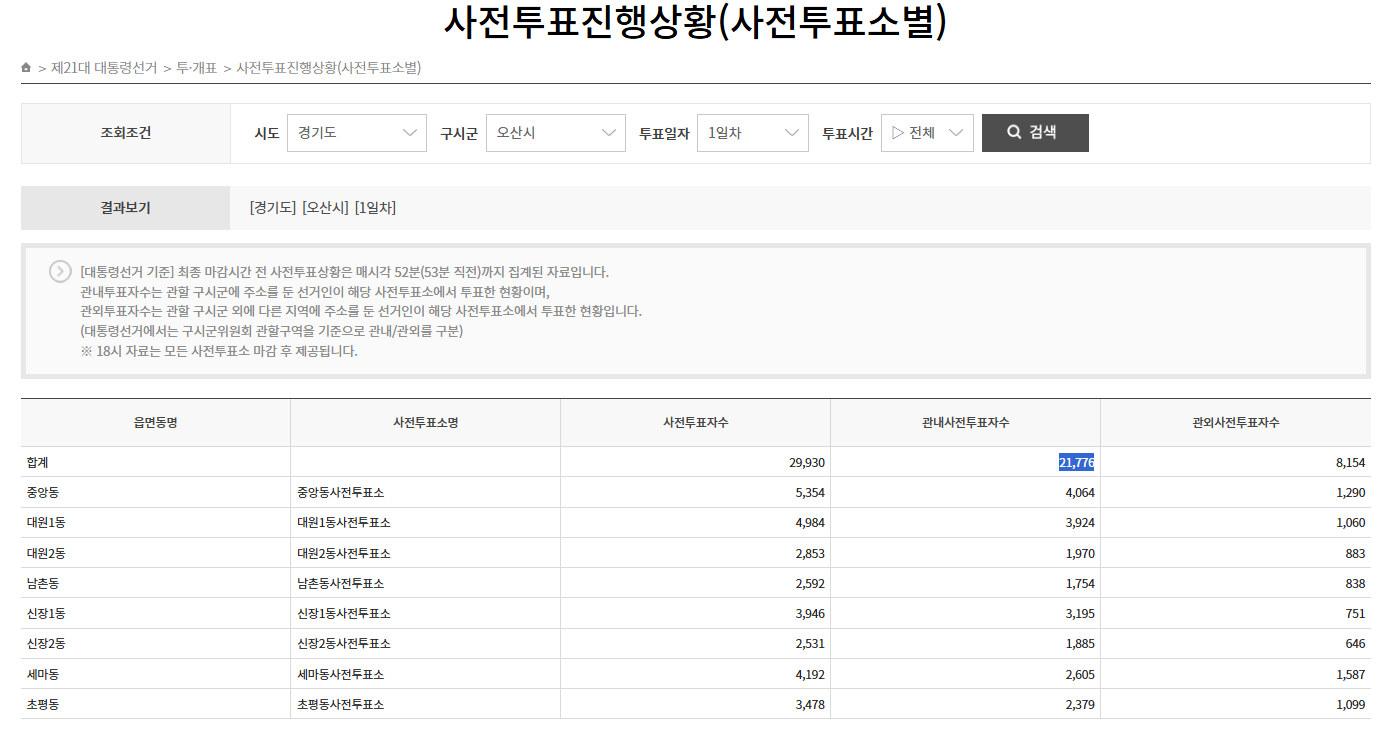
Task: Select the 관외사전투표자수 column header
Action: click(x=1235, y=423)
